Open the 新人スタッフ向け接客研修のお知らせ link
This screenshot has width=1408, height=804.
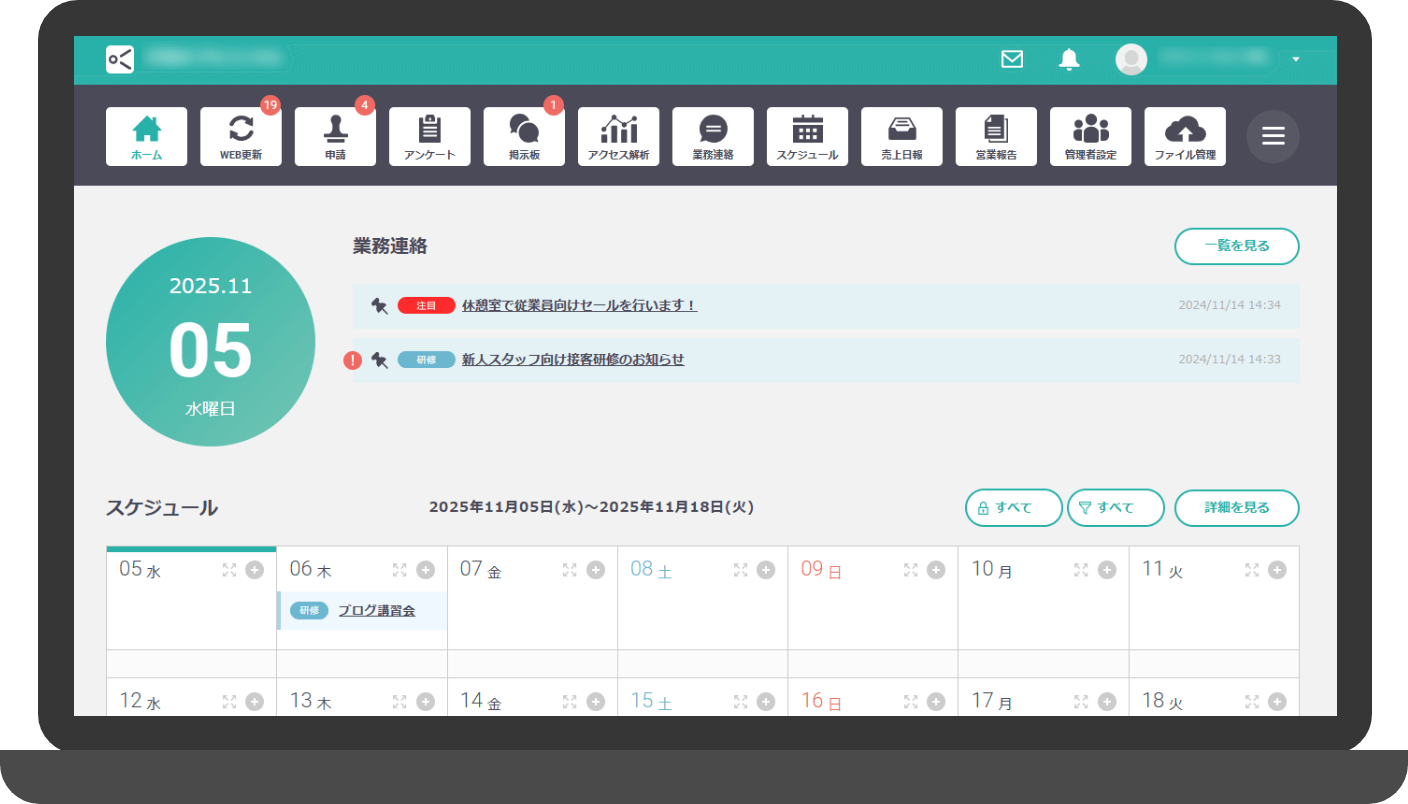(572, 360)
